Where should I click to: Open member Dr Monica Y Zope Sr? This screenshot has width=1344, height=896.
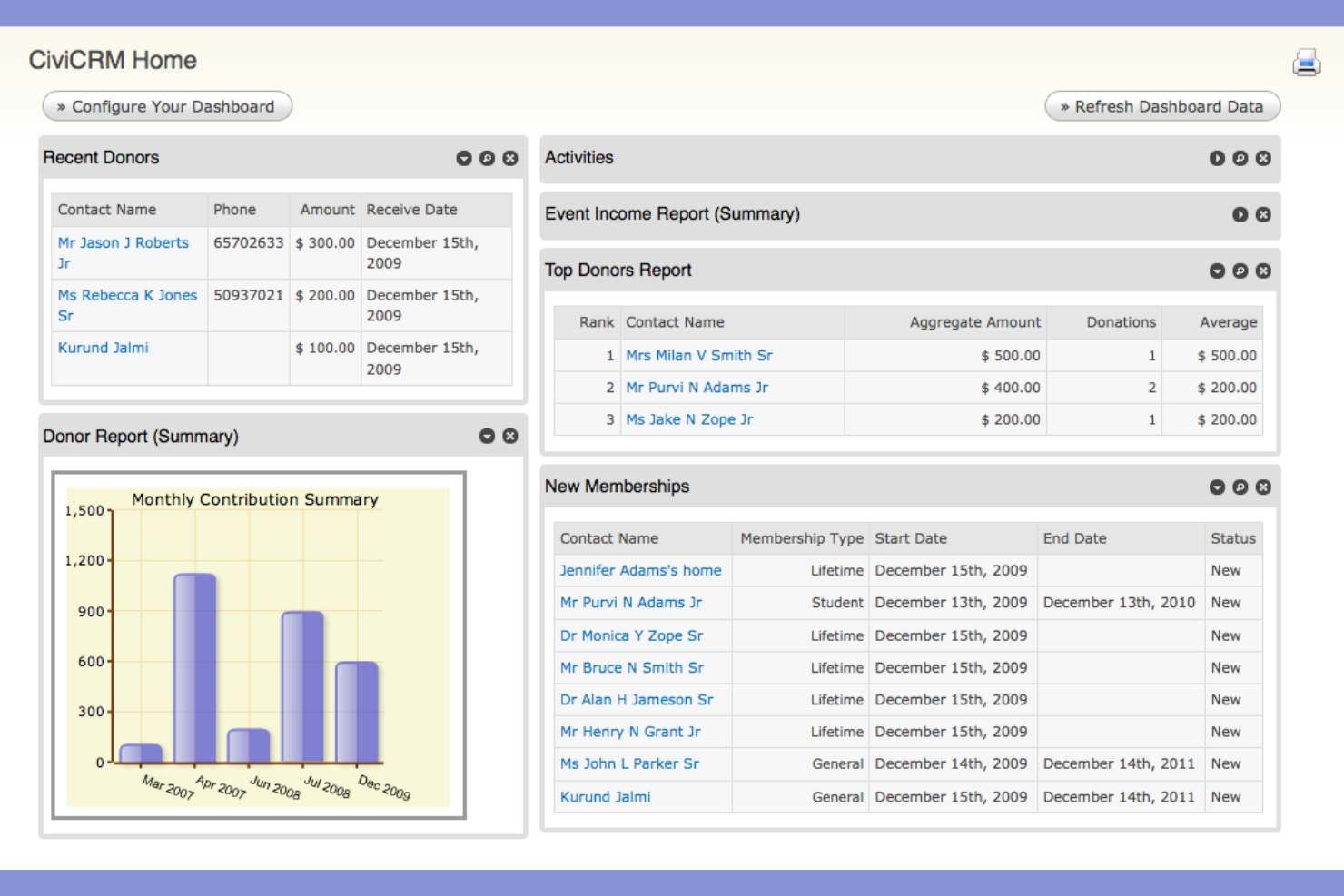click(631, 635)
